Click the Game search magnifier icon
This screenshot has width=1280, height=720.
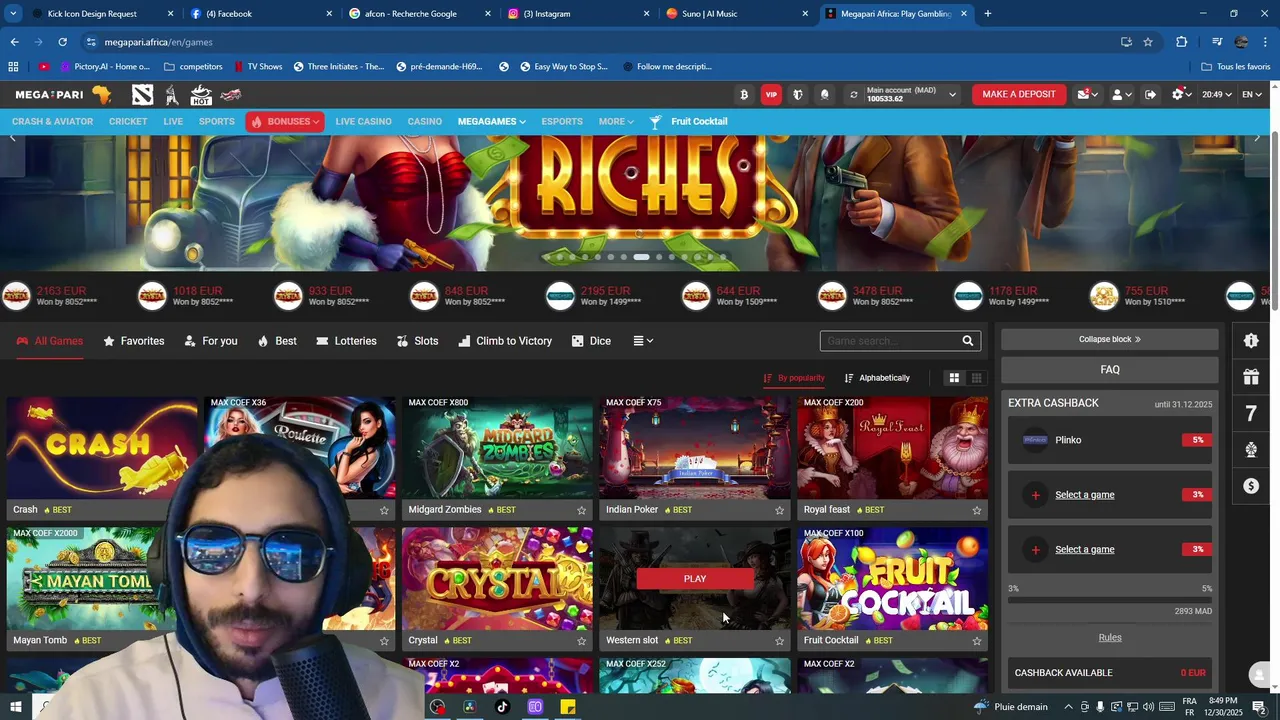pyautogui.click(x=967, y=341)
